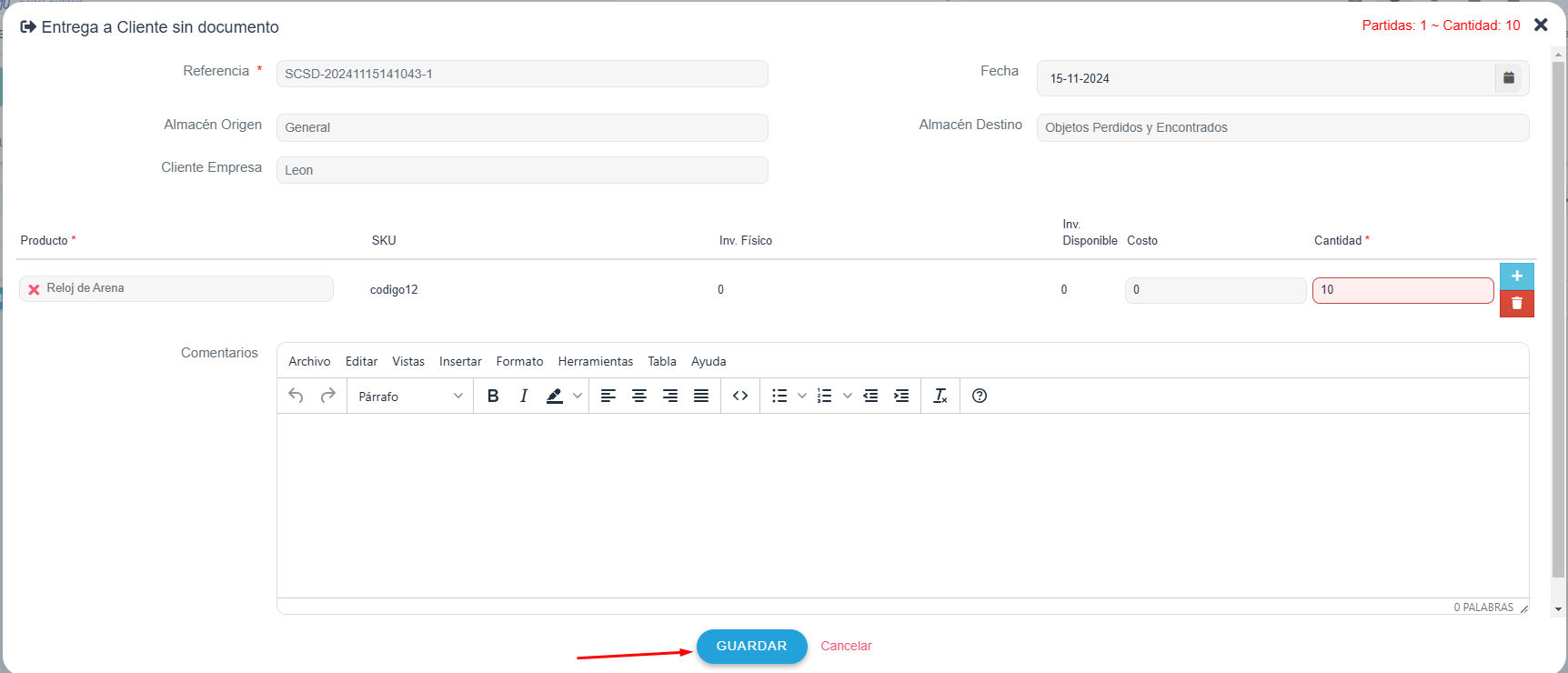Click the codigo12 SKU value
1568x673 pixels.
click(394, 289)
